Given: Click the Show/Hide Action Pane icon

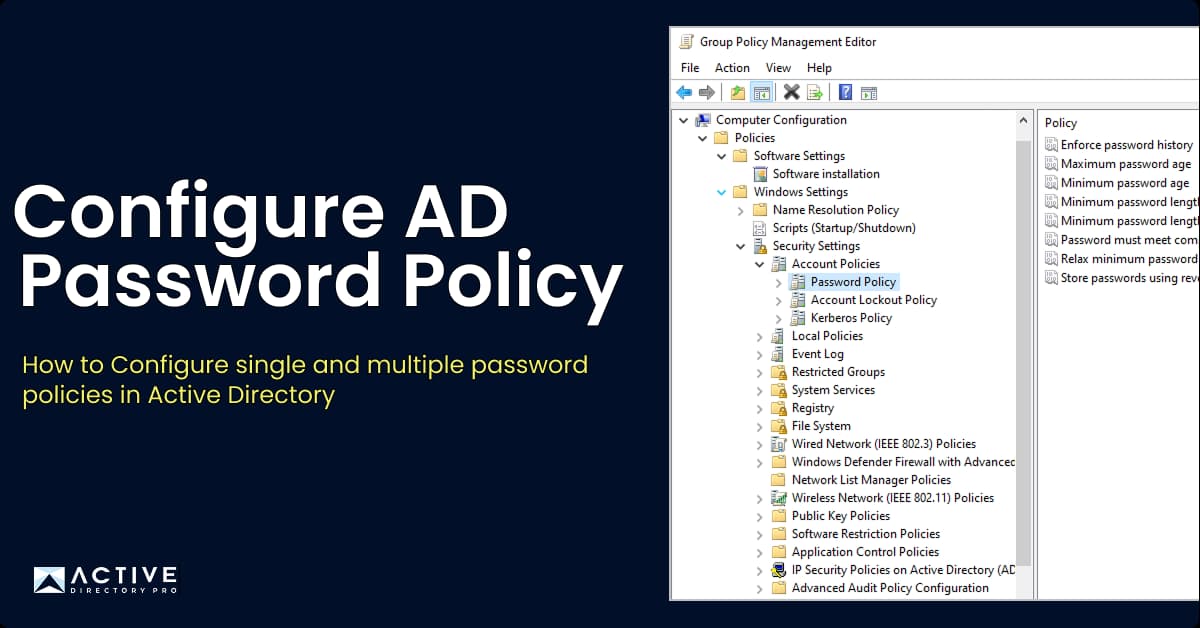Looking at the screenshot, I should [x=869, y=93].
